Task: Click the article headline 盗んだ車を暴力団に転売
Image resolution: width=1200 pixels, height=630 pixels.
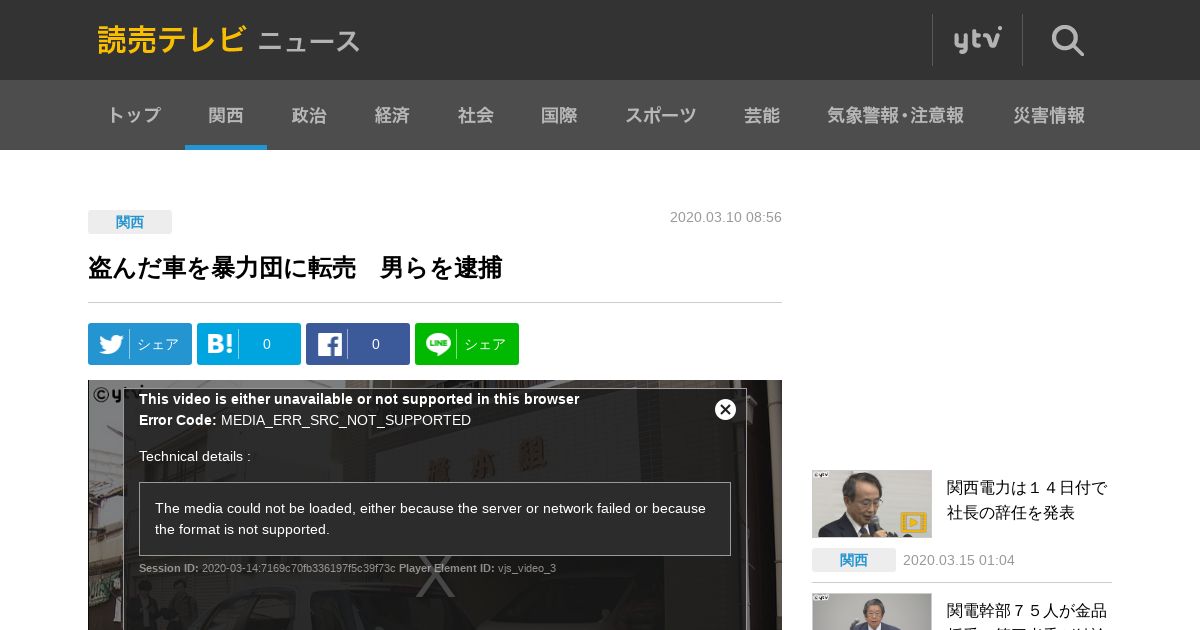Action: tap(295, 268)
